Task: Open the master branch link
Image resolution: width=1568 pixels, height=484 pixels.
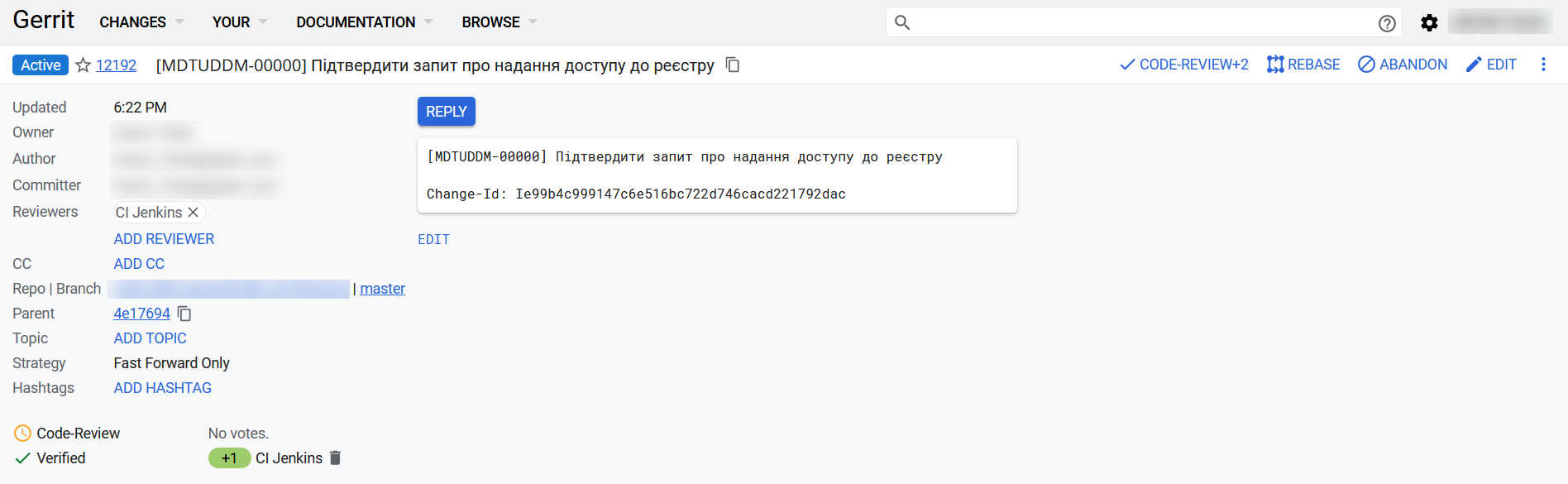Action: pyautogui.click(x=382, y=289)
